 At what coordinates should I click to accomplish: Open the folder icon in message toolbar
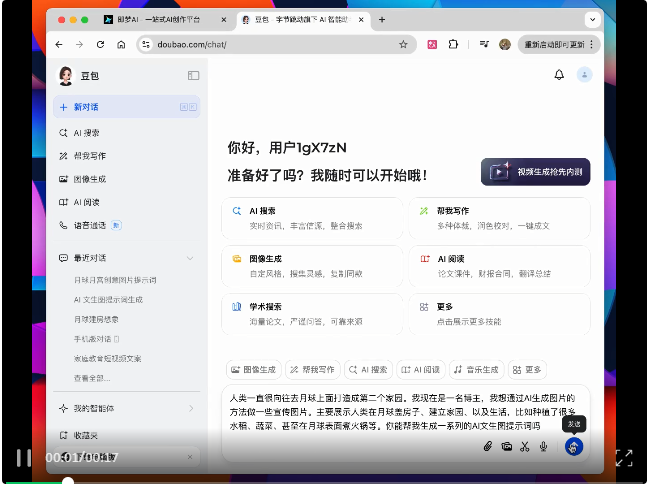click(506, 446)
